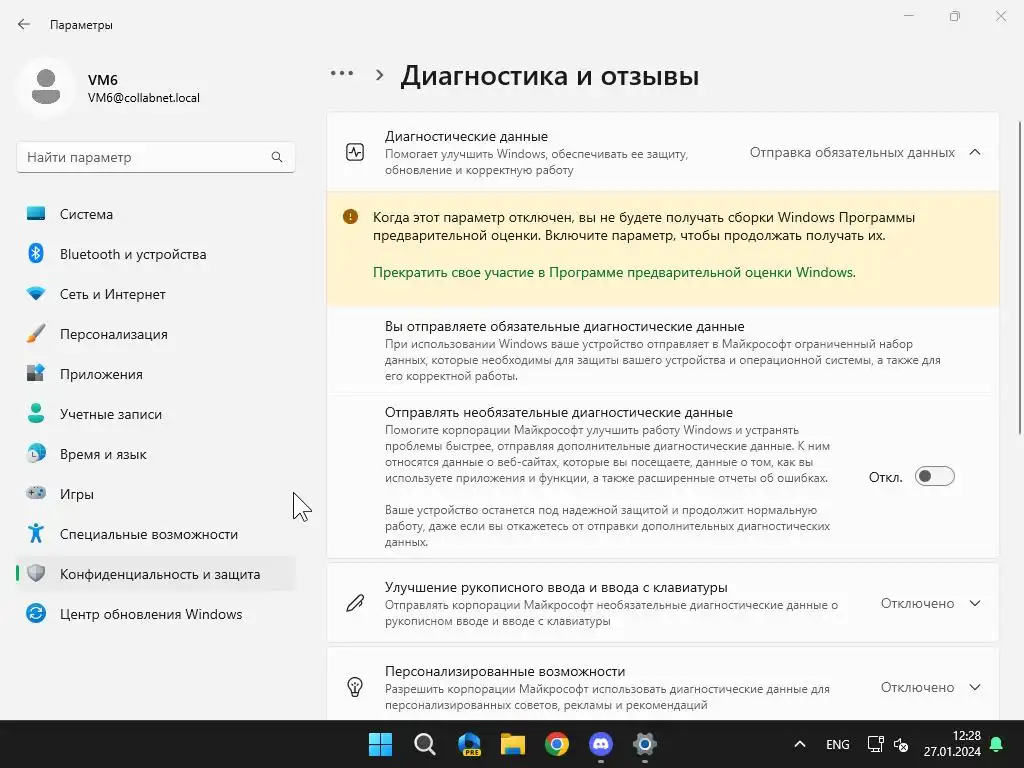Image resolution: width=1024 pixels, height=768 pixels.
Task: Open Google Chrome from taskbar
Action: 557,744
